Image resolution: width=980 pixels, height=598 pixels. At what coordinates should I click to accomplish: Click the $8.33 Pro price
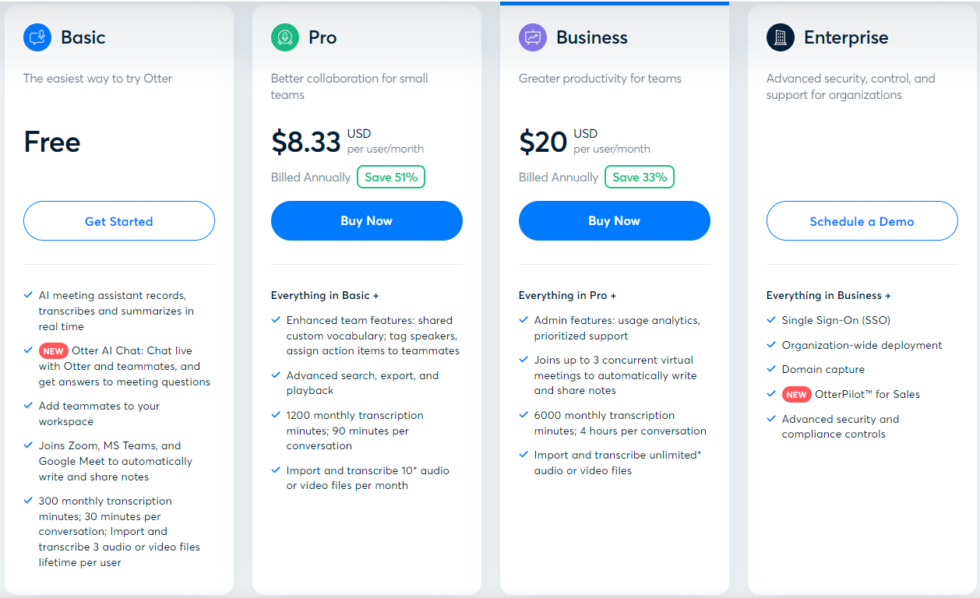pyautogui.click(x=306, y=142)
